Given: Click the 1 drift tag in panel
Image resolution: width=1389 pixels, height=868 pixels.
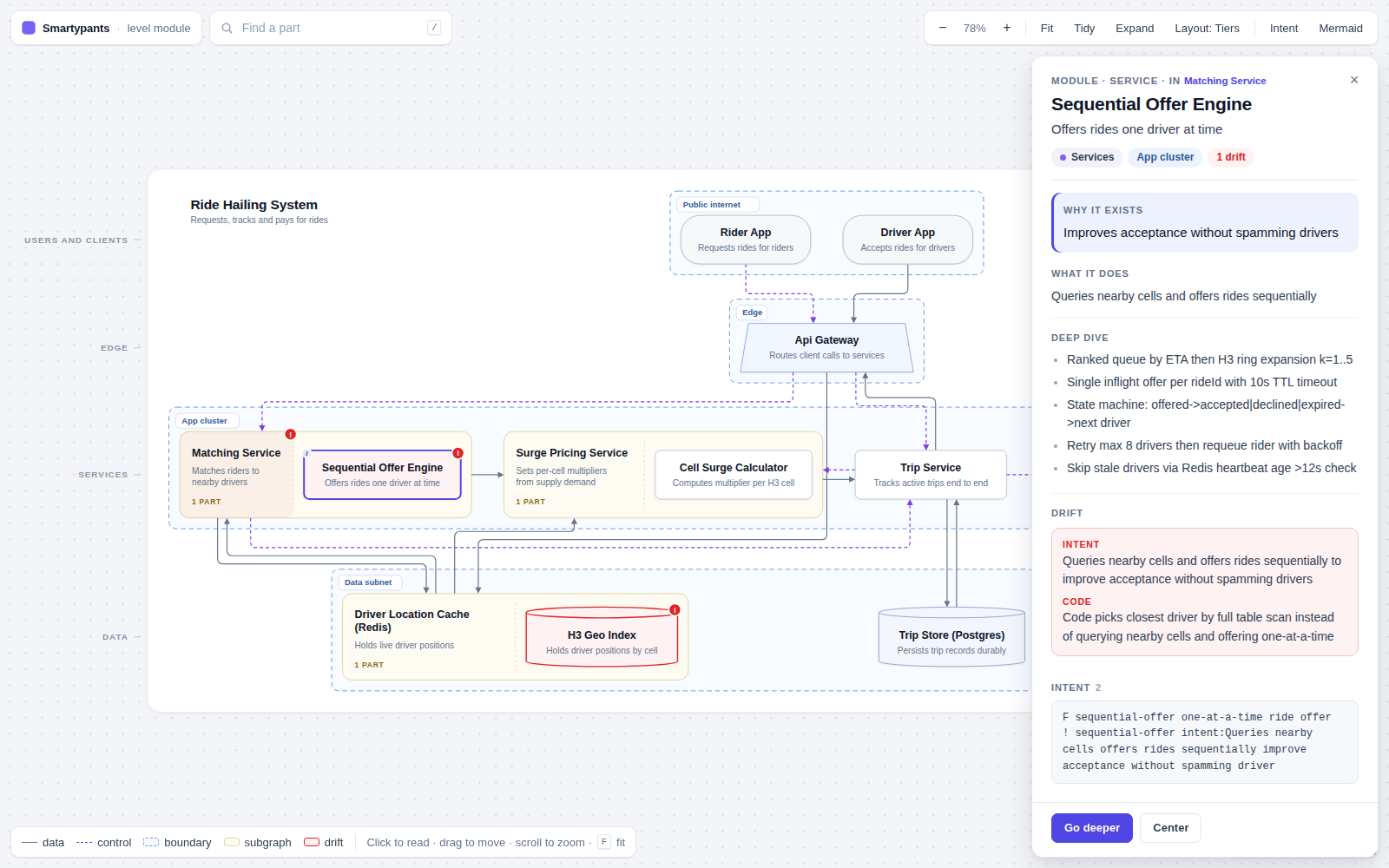Looking at the screenshot, I should 1230,157.
